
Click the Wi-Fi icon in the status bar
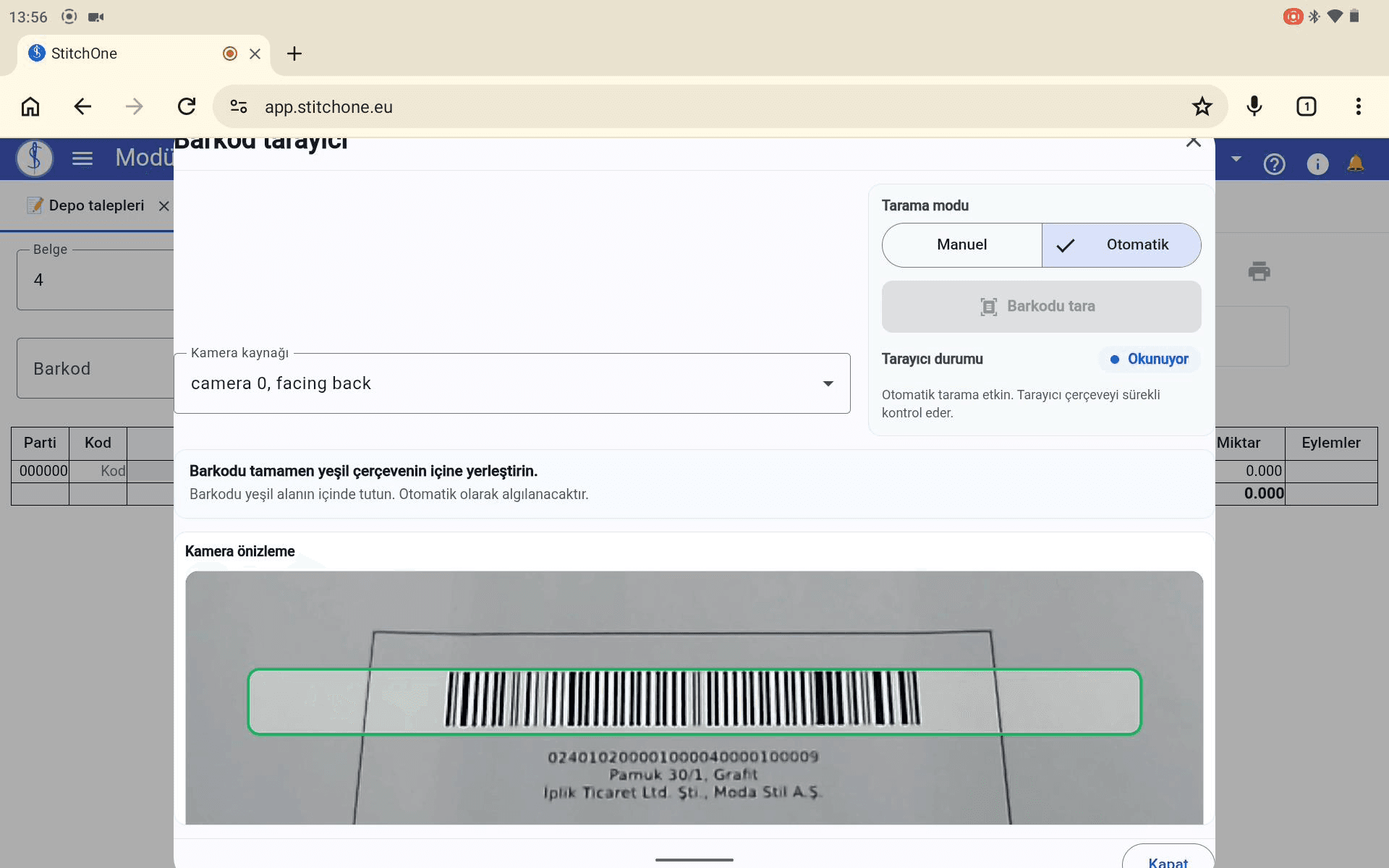point(1335,16)
